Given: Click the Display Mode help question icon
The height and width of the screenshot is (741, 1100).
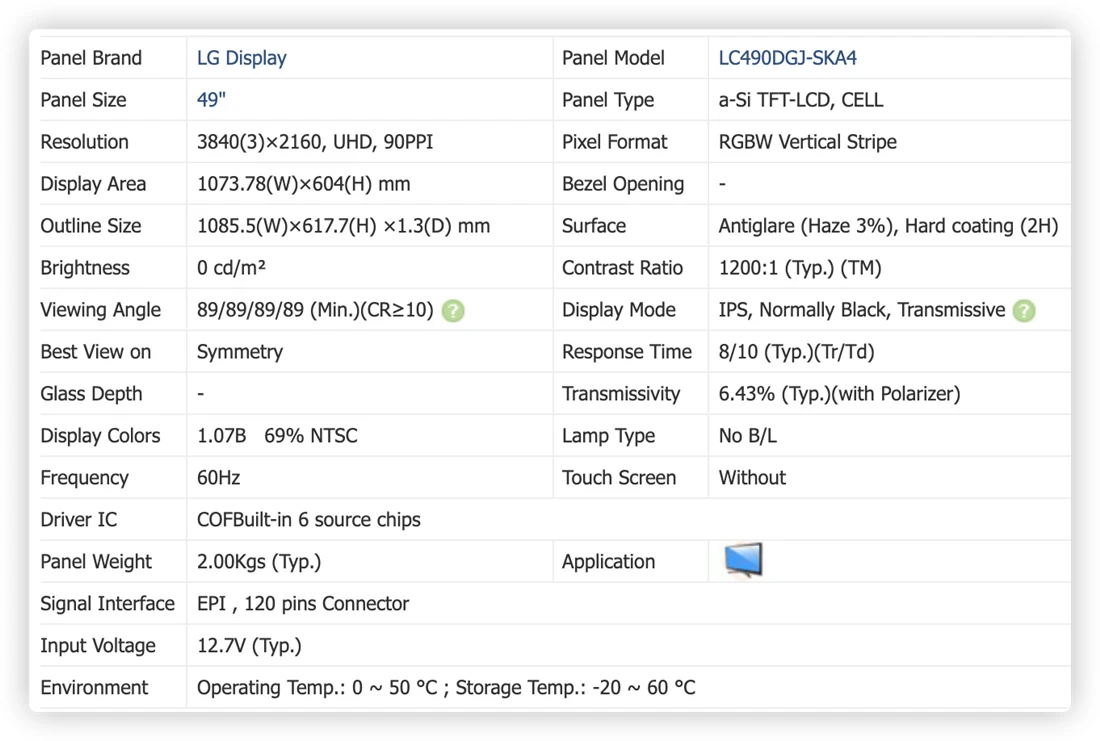Looking at the screenshot, I should point(1024,311).
